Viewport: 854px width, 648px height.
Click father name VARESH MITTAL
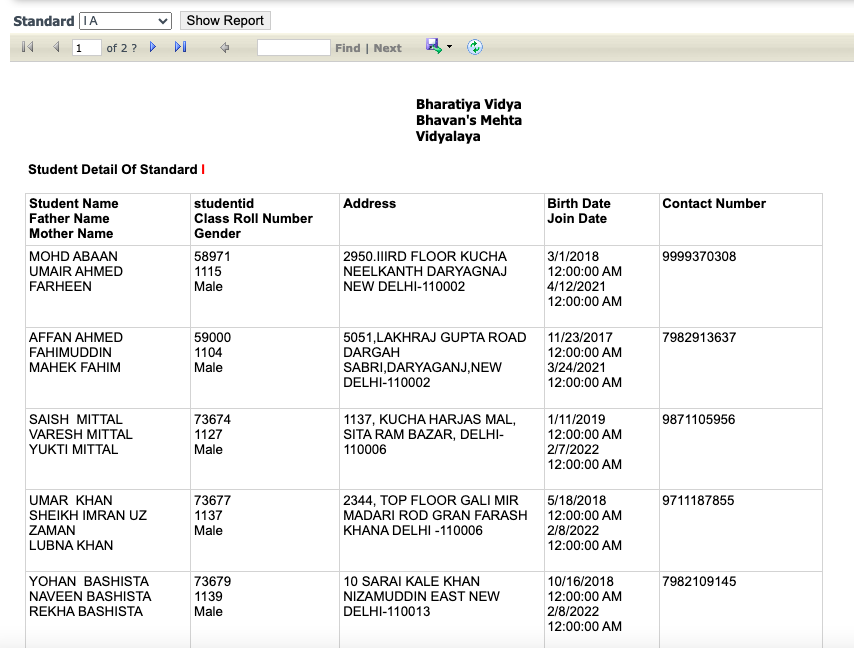(81, 435)
